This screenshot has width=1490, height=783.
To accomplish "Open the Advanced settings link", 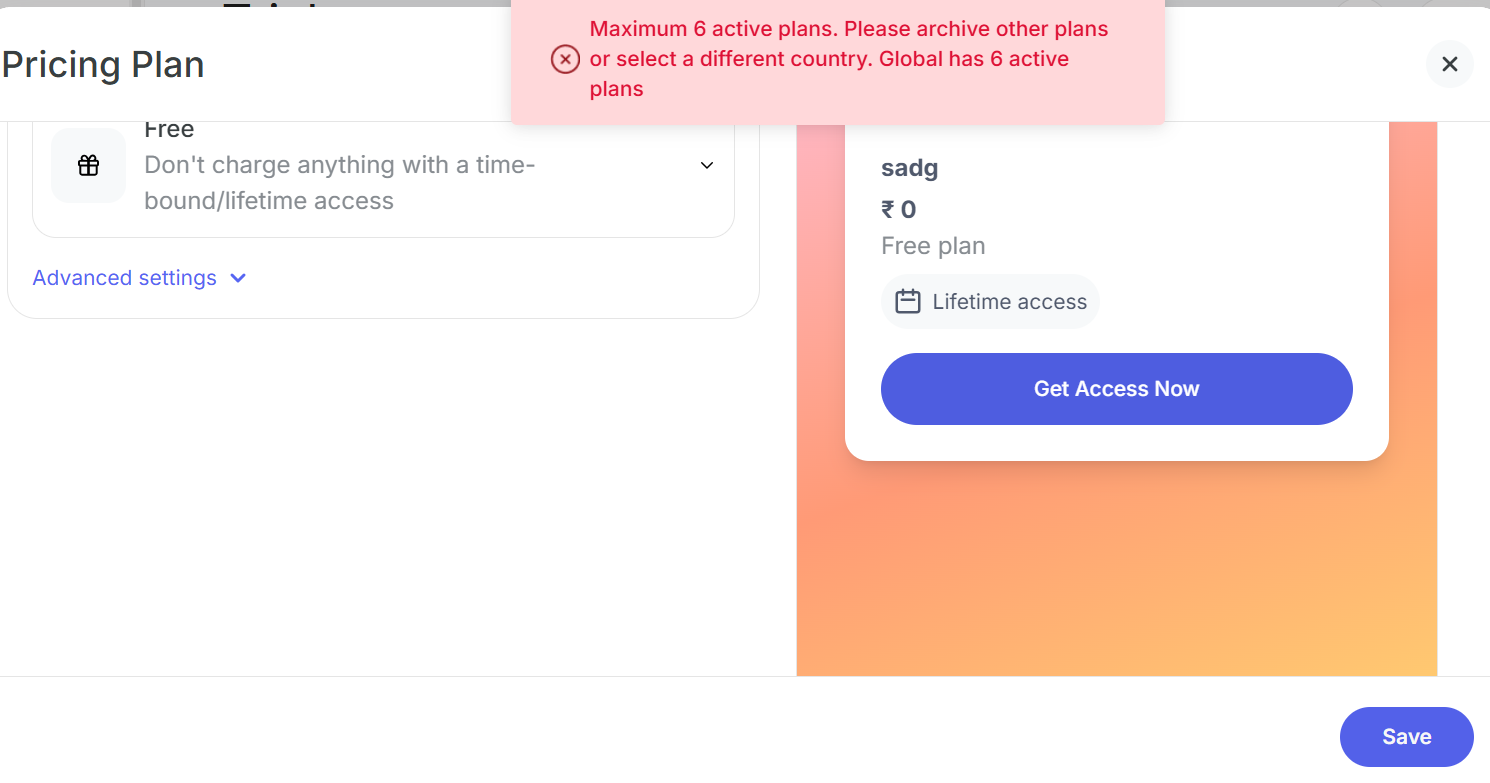I will 124,278.
